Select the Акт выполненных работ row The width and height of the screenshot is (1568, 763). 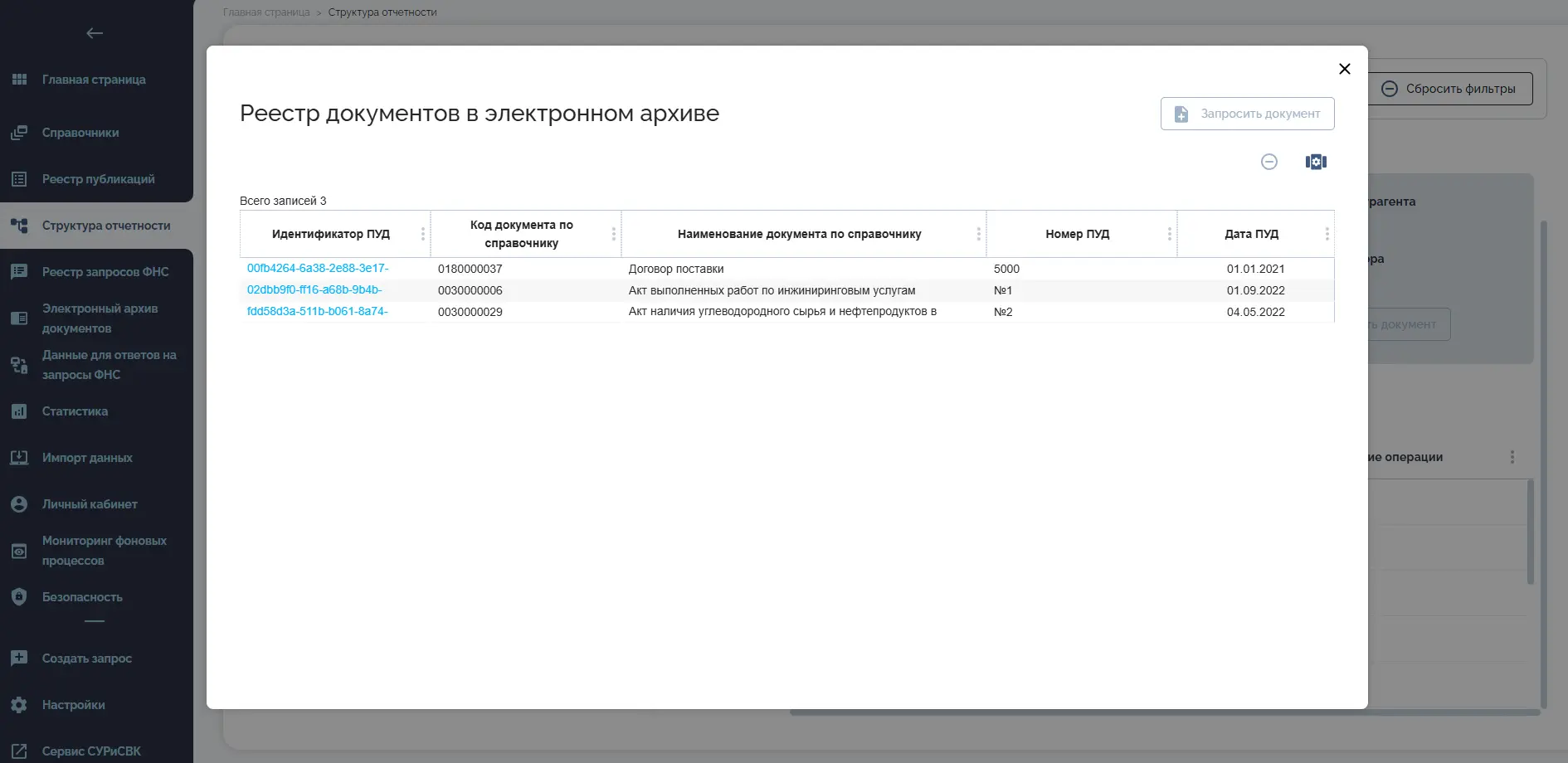[x=787, y=290]
